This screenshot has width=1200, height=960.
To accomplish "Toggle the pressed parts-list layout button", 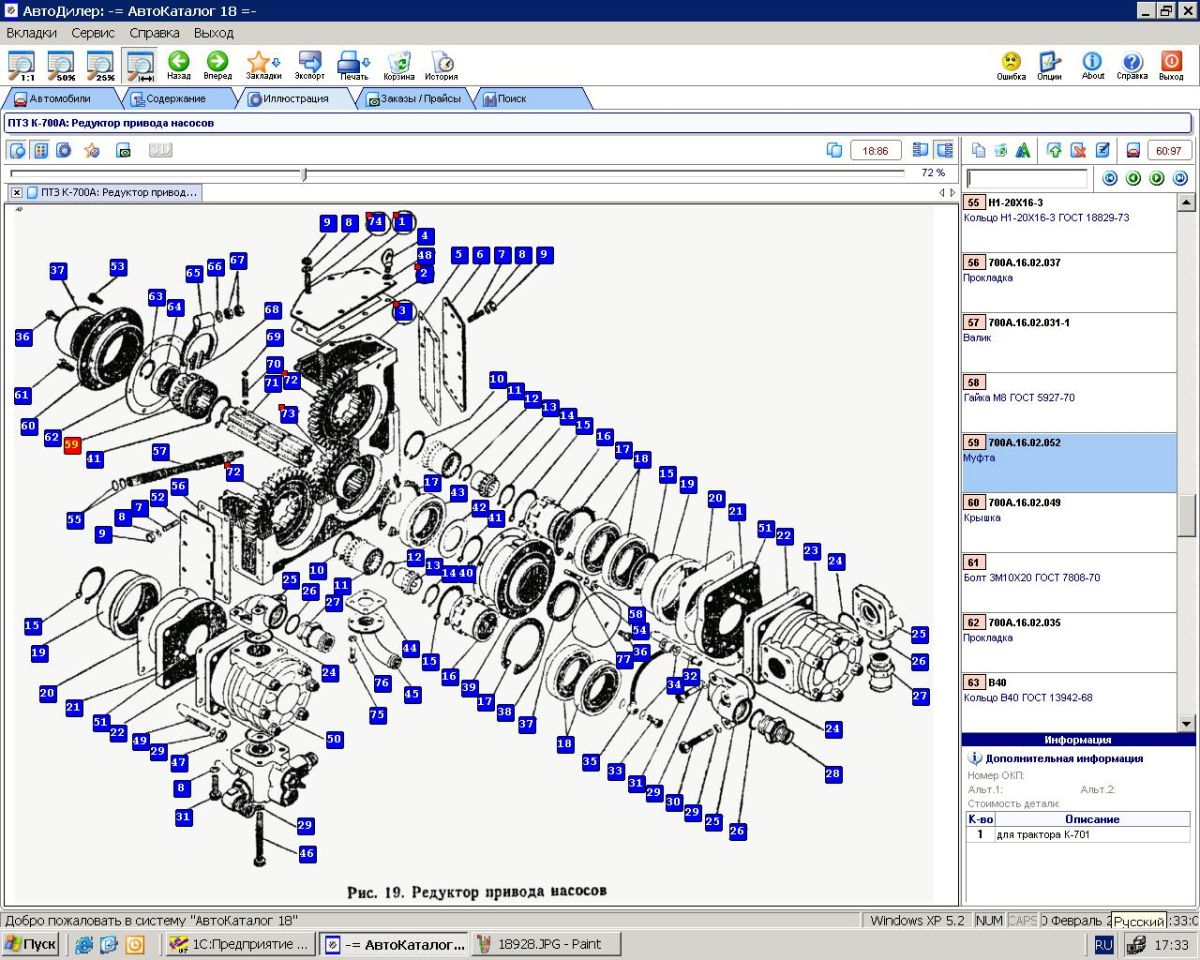I will (943, 150).
